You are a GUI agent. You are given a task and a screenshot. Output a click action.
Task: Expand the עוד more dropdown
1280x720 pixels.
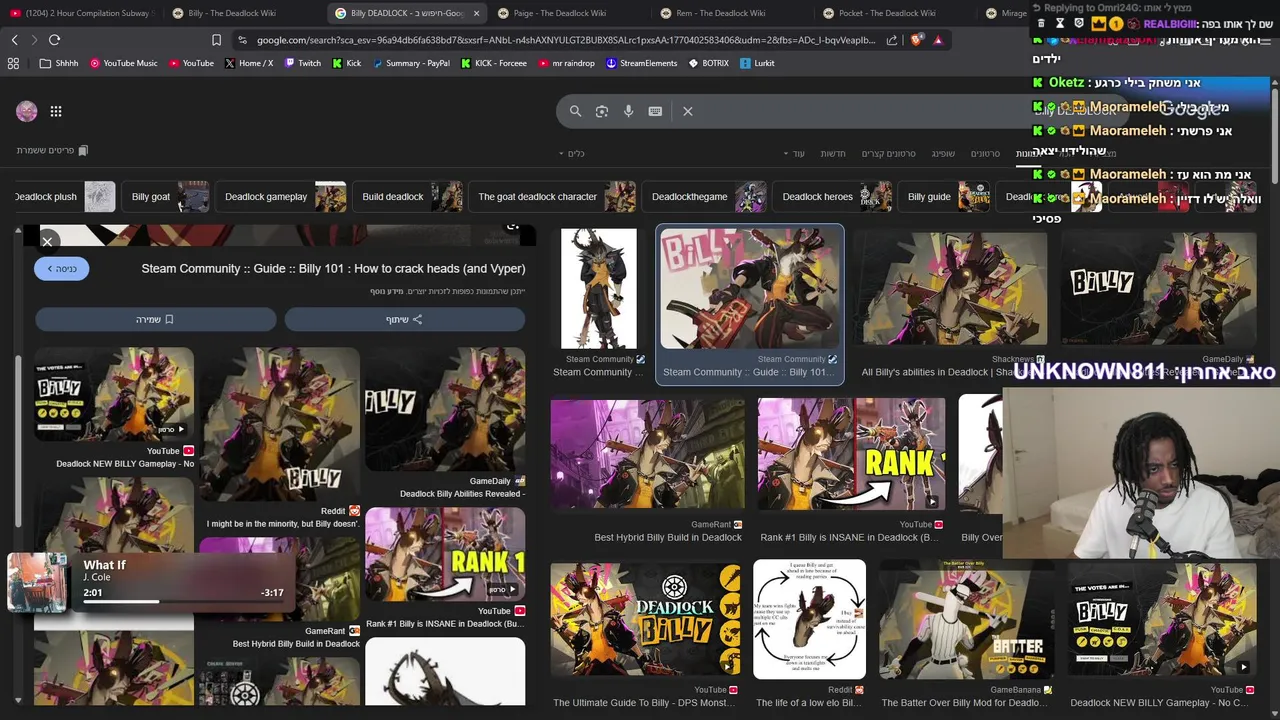[795, 153]
